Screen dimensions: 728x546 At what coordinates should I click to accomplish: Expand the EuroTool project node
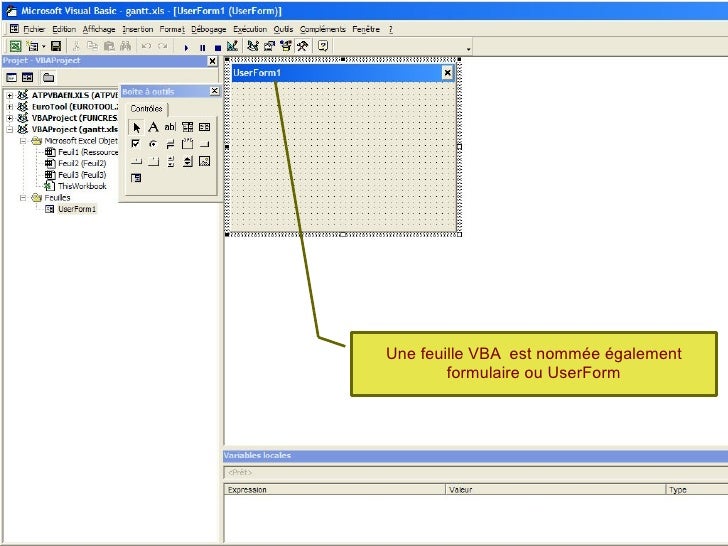tap(10, 107)
